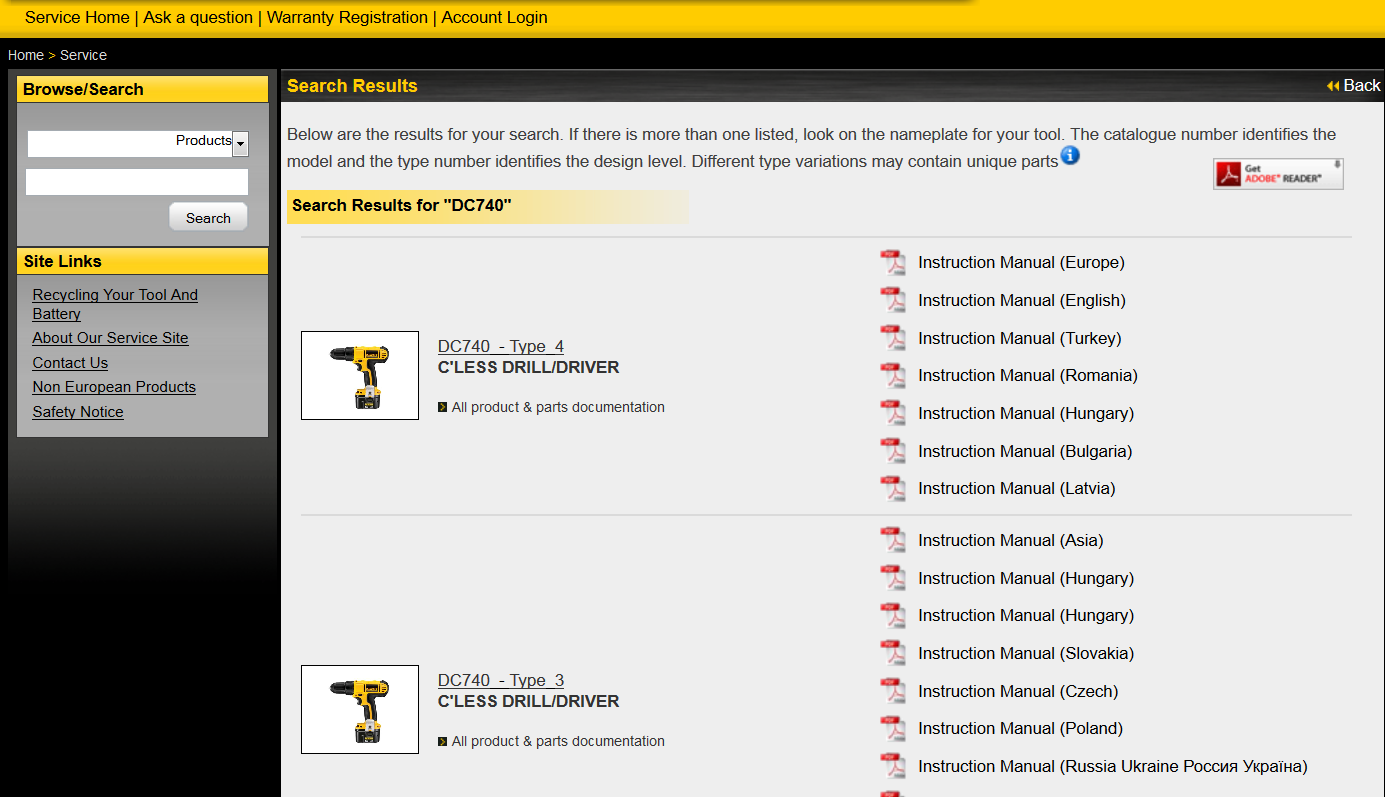This screenshot has width=1385, height=797.
Task: Click the blue information icon after the description
Action: [x=1070, y=156]
